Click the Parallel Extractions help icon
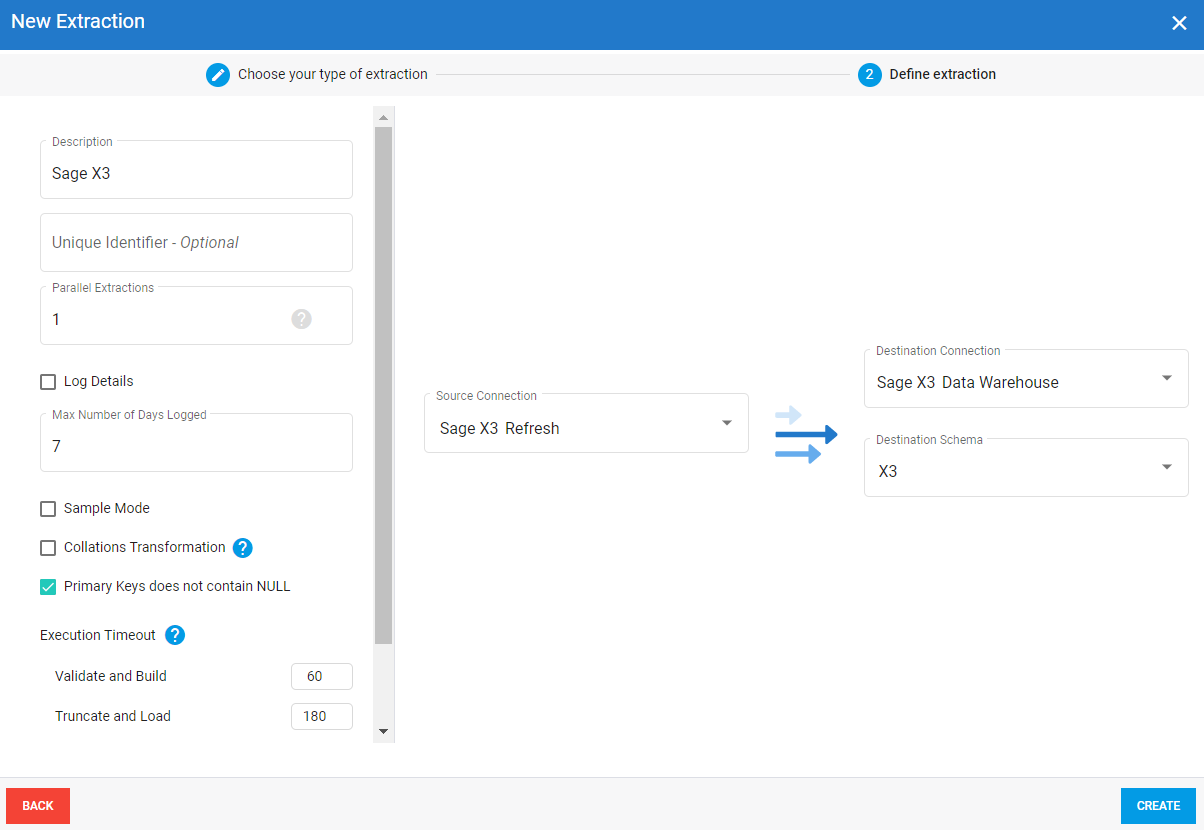The height and width of the screenshot is (830, 1204). pyautogui.click(x=302, y=319)
